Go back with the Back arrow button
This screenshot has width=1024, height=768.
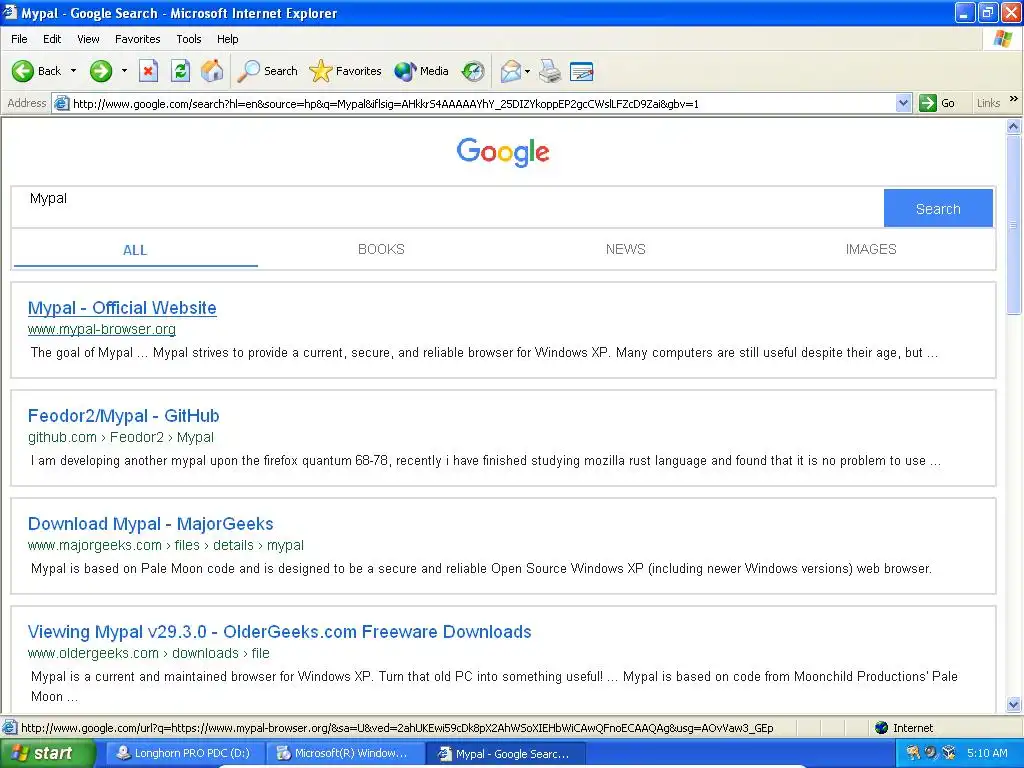click(36, 71)
